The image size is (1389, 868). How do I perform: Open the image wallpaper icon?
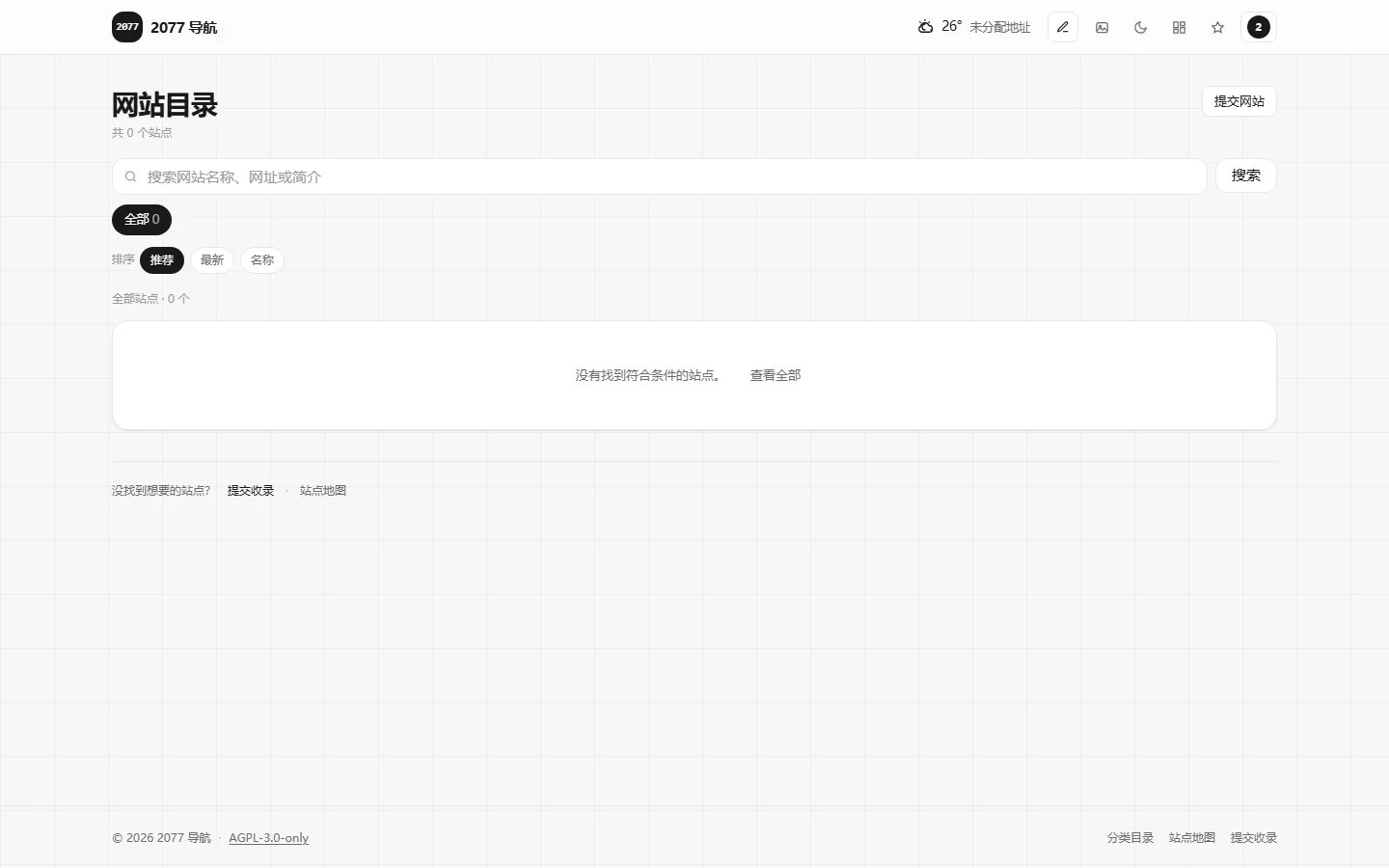point(1102,27)
